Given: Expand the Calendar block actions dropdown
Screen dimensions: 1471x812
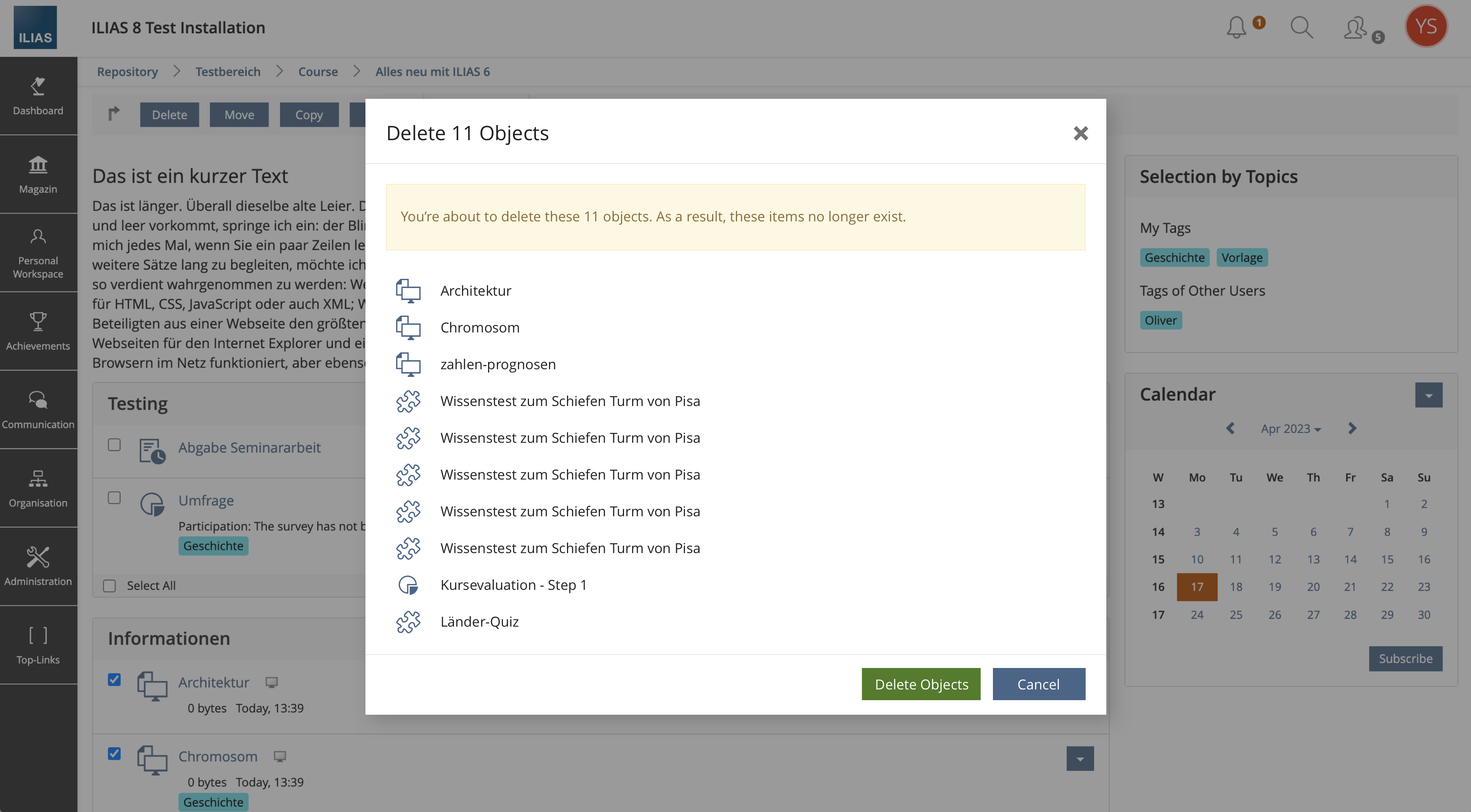Looking at the screenshot, I should tap(1428, 395).
